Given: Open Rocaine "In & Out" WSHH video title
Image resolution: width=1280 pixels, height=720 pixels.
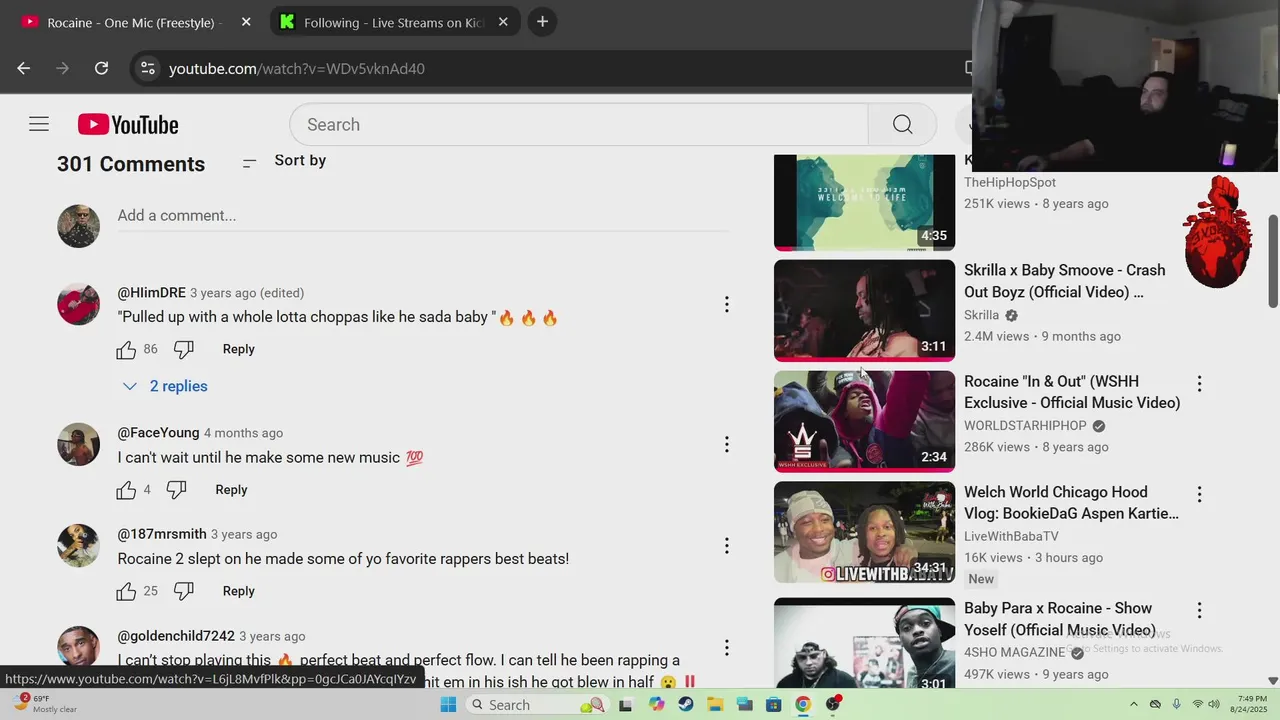Looking at the screenshot, I should [1072, 392].
